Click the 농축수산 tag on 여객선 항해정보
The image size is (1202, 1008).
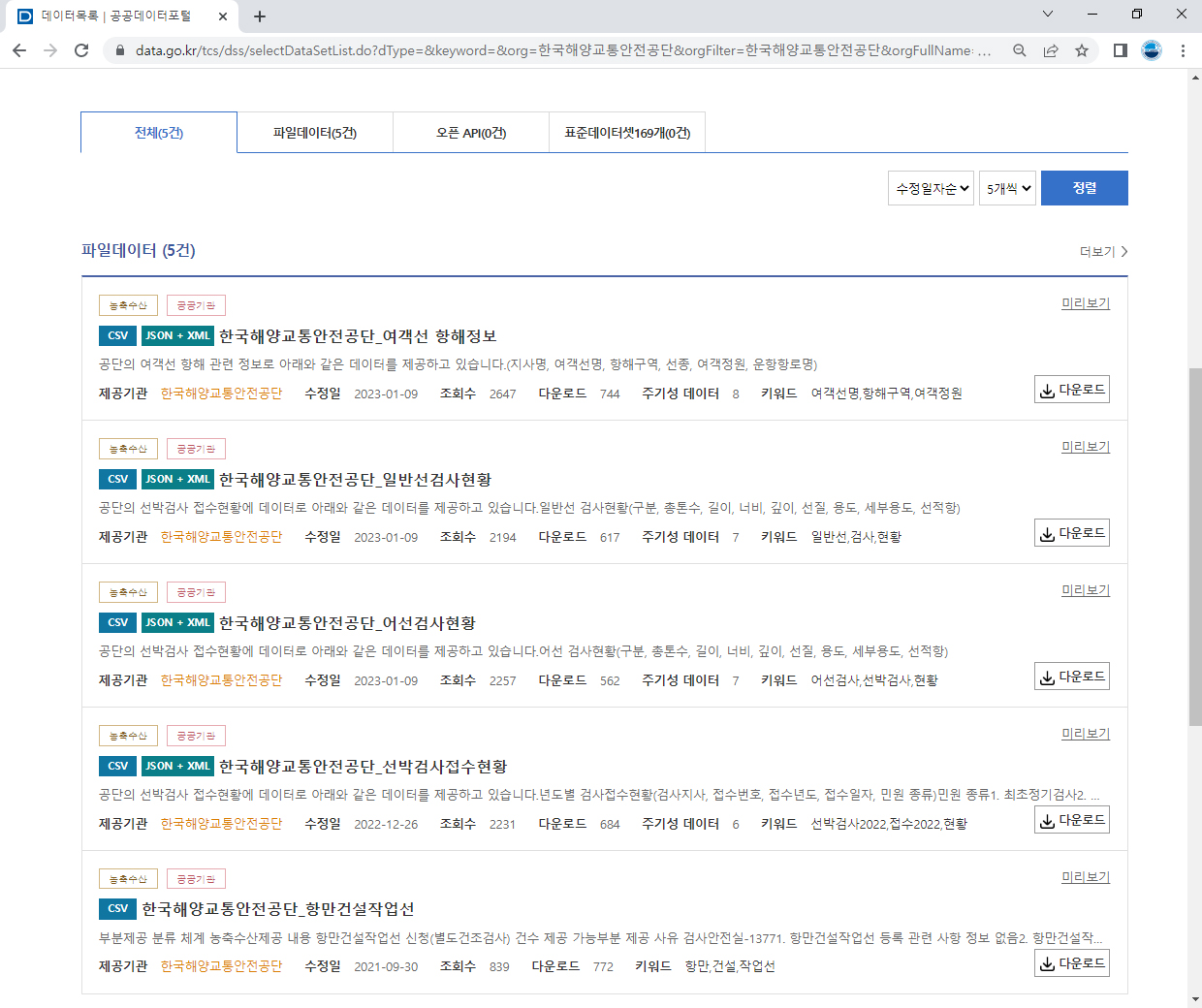pyautogui.click(x=128, y=305)
